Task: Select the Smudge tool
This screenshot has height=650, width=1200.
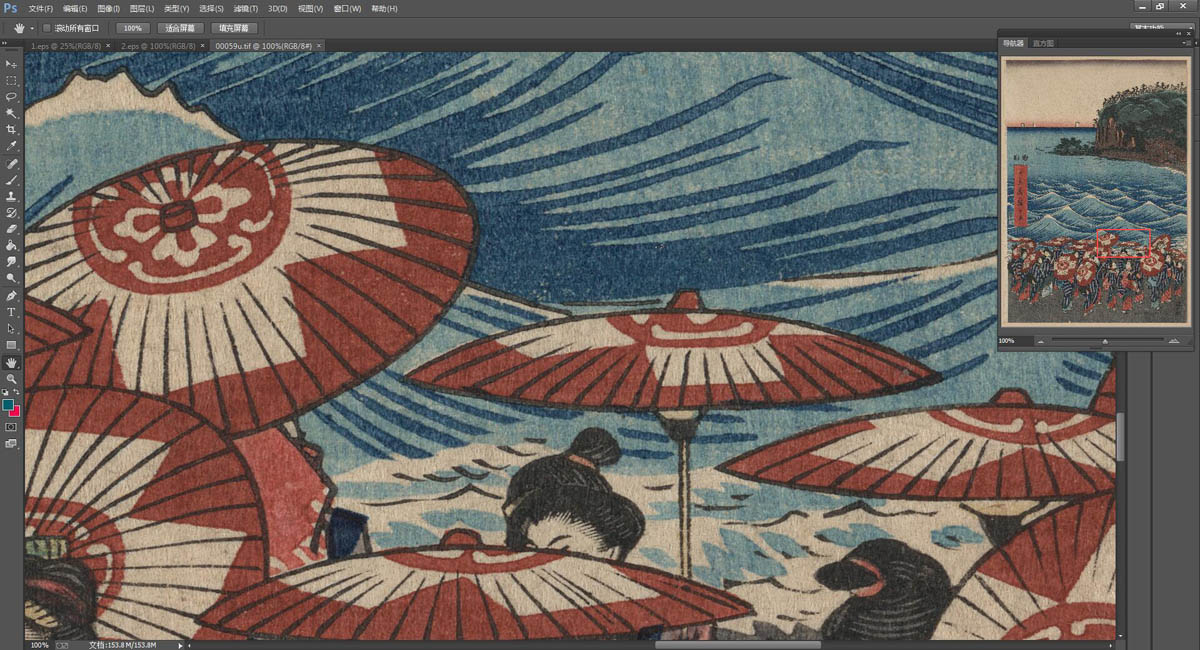Action: 11,261
